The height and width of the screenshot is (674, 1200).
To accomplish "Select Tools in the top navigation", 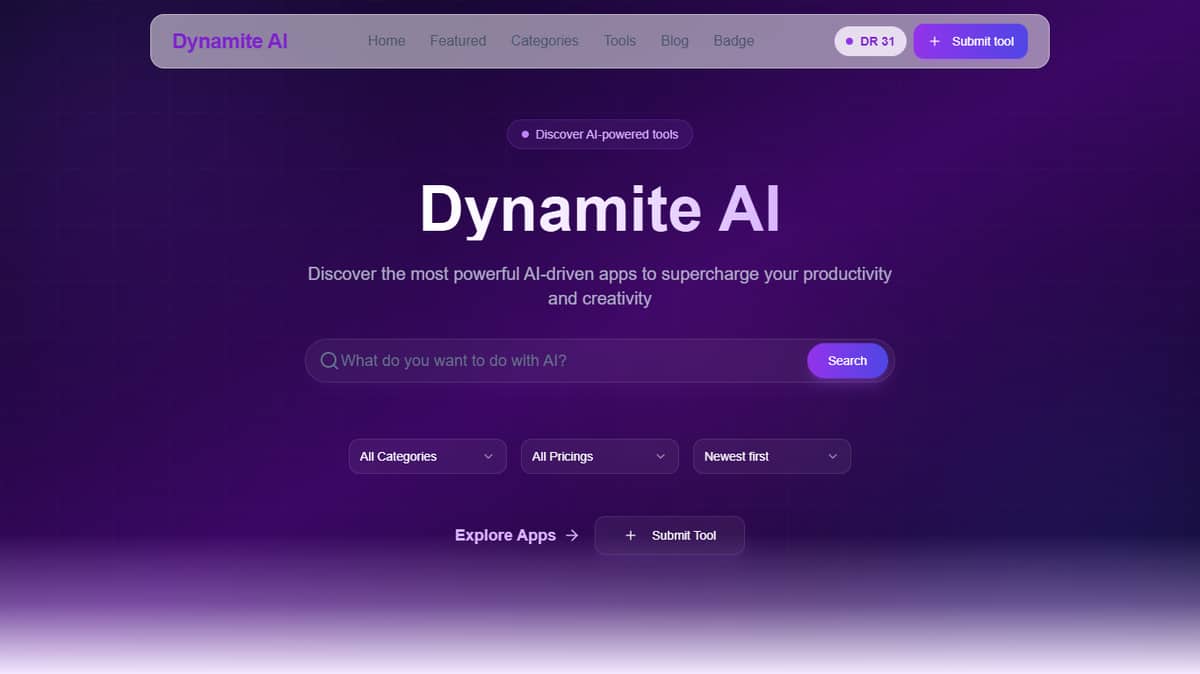I will [620, 41].
